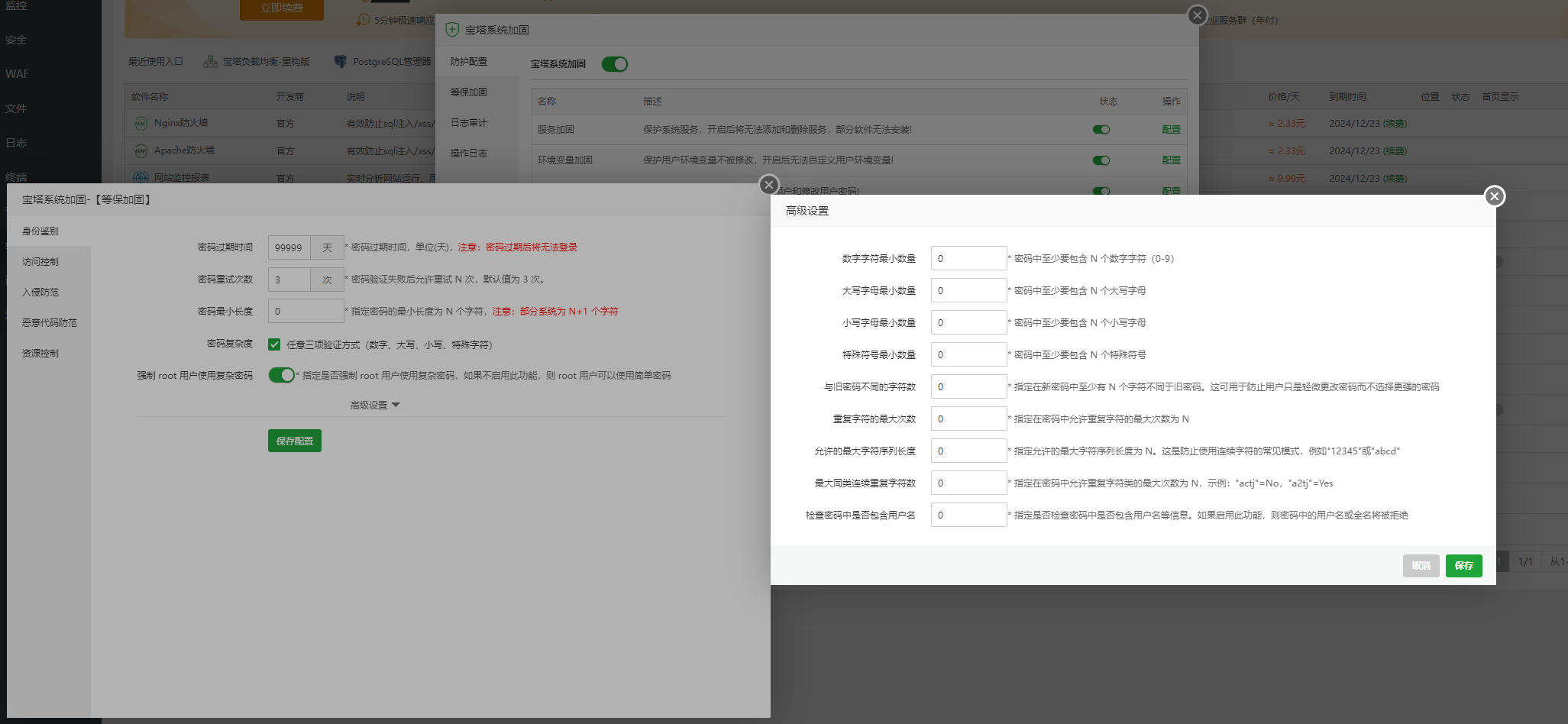Image resolution: width=1568 pixels, height=724 pixels.
Task: Select 访问控制 in the side menu
Action: click(x=49, y=262)
